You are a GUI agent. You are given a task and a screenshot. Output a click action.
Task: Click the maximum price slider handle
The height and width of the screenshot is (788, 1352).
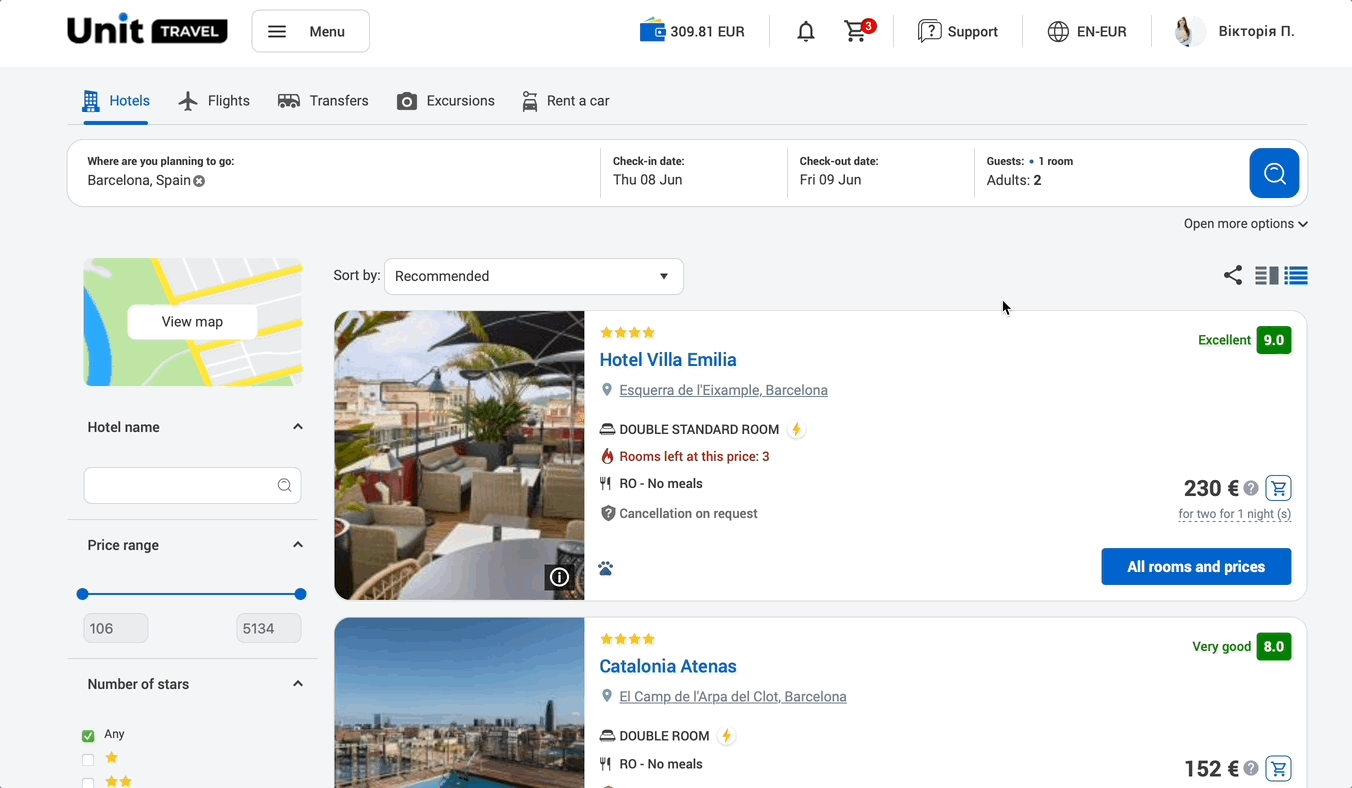pyautogui.click(x=300, y=594)
